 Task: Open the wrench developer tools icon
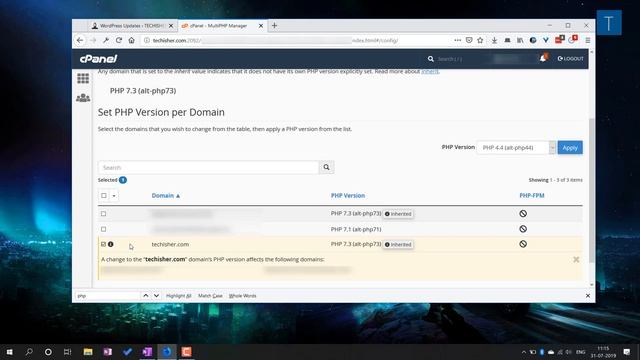(106, 40)
